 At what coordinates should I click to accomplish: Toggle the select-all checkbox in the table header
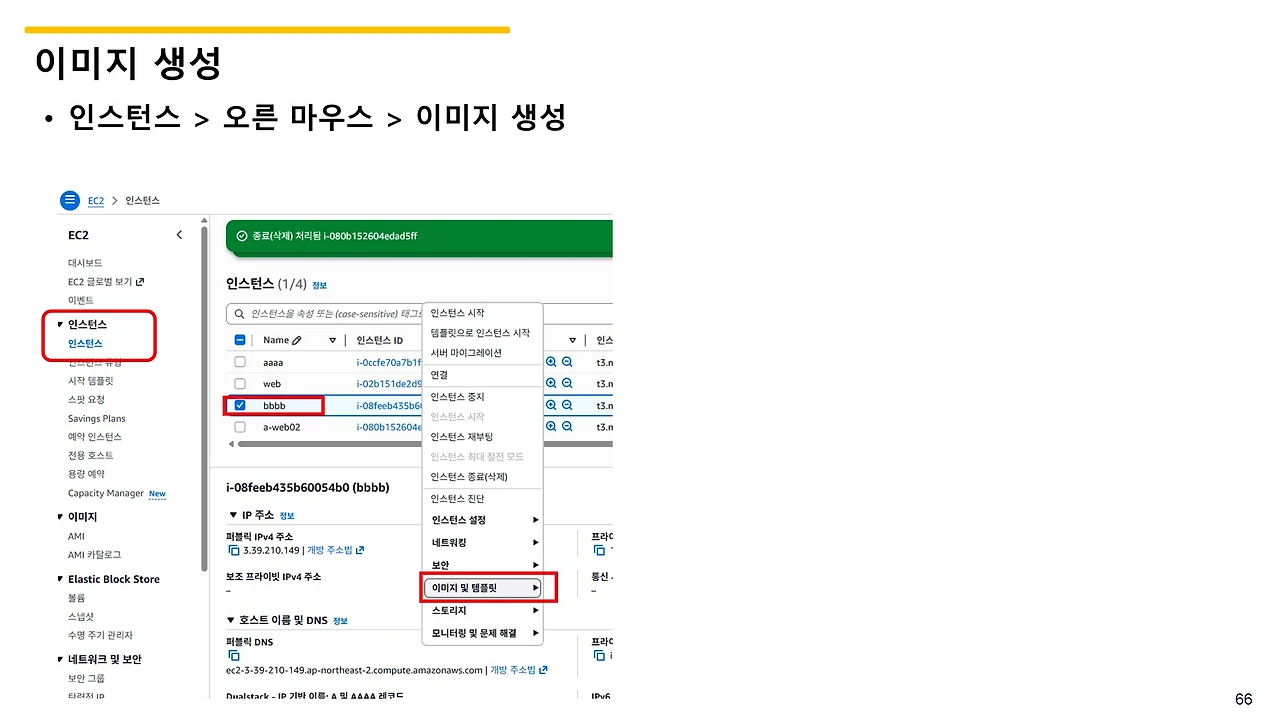(240, 339)
